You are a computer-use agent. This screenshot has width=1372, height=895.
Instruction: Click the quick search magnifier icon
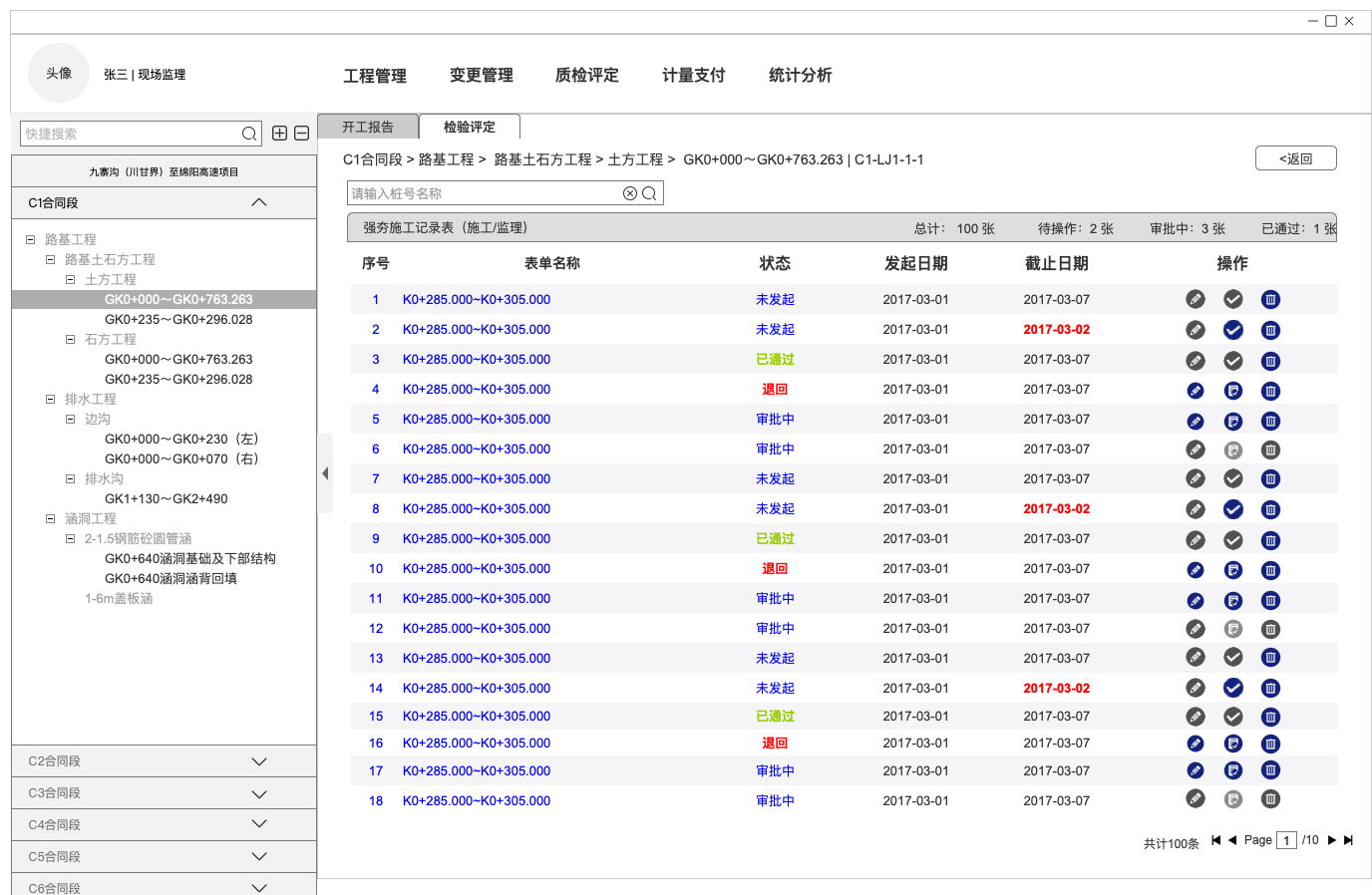pyautogui.click(x=249, y=134)
